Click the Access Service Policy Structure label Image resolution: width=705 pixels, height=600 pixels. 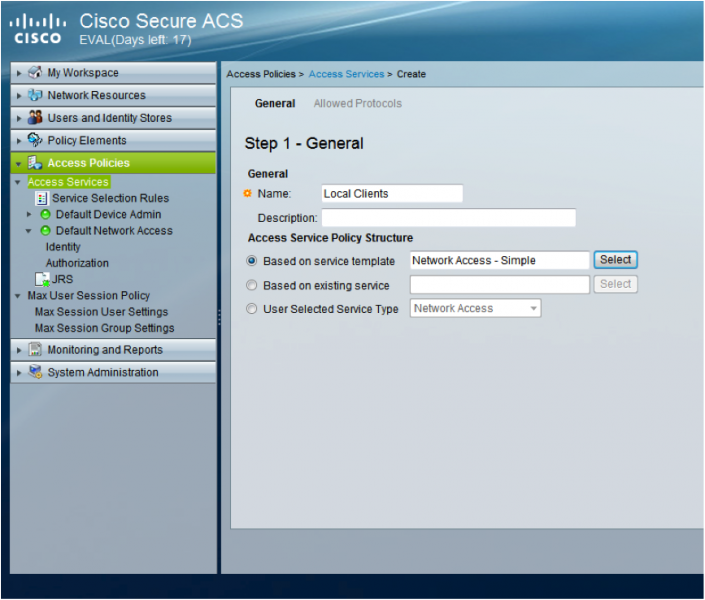330,238
